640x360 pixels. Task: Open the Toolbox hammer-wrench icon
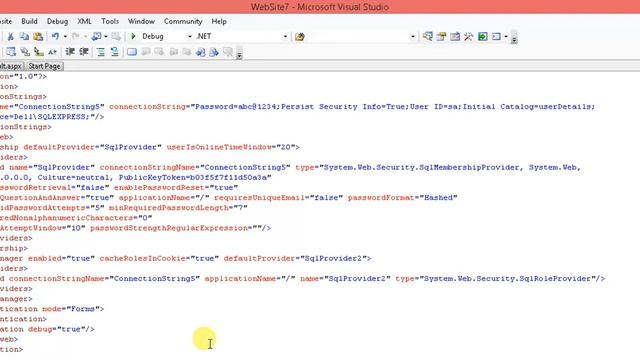[469, 37]
